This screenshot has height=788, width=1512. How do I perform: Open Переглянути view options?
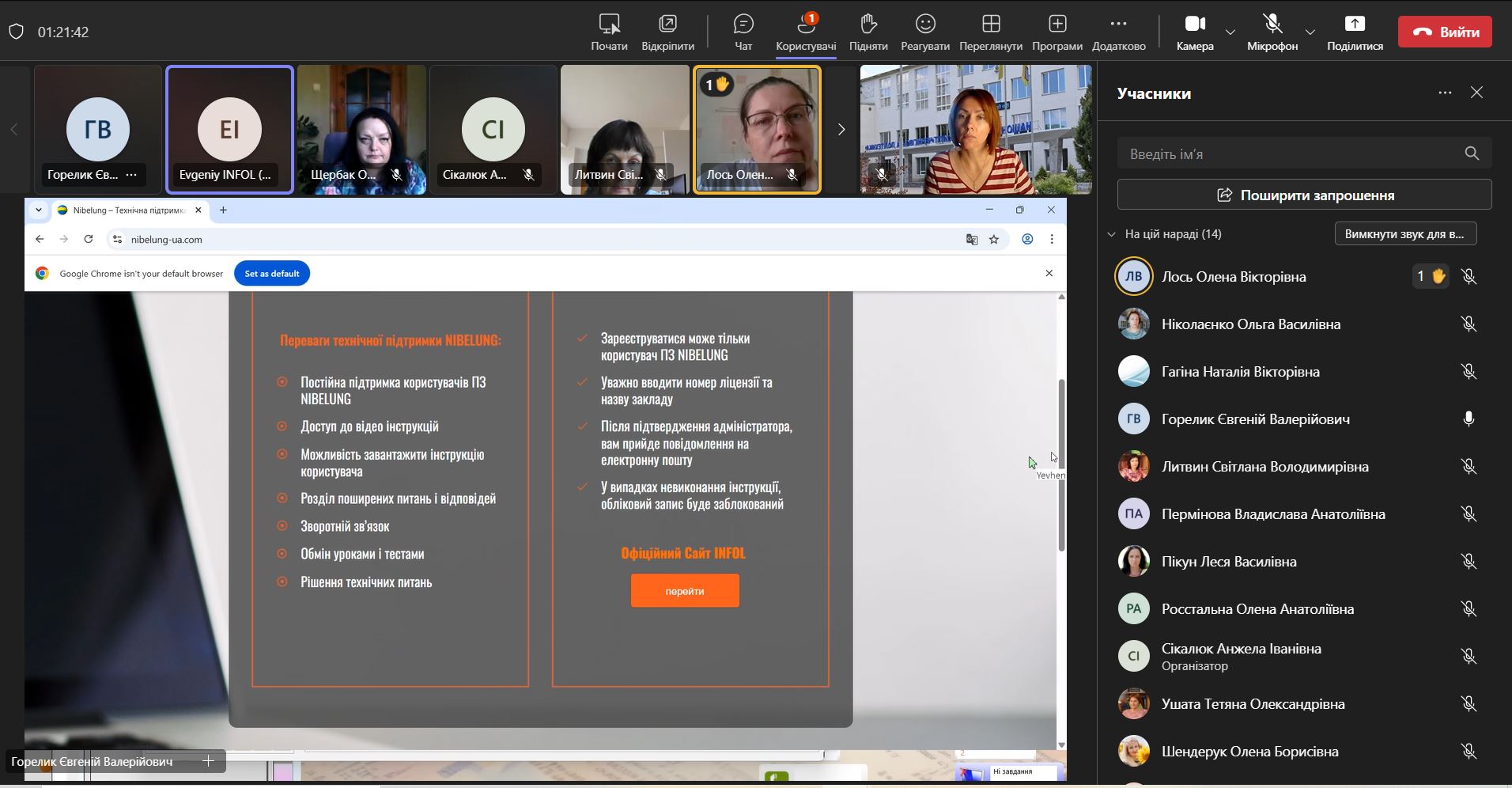point(991,32)
